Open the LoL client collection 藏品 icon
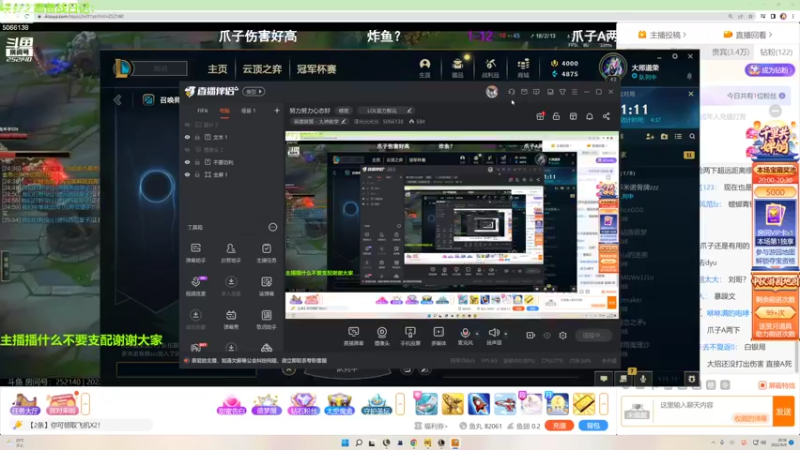The height and width of the screenshot is (450, 800). coord(458,68)
